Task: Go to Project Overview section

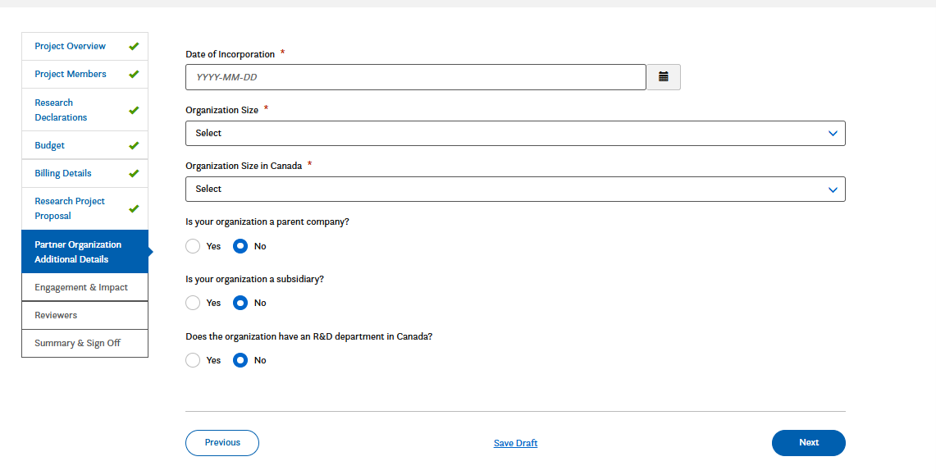Action: tap(85, 46)
